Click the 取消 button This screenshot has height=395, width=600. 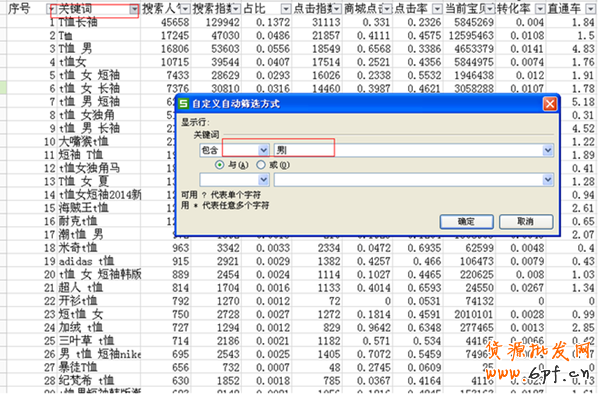(526, 222)
